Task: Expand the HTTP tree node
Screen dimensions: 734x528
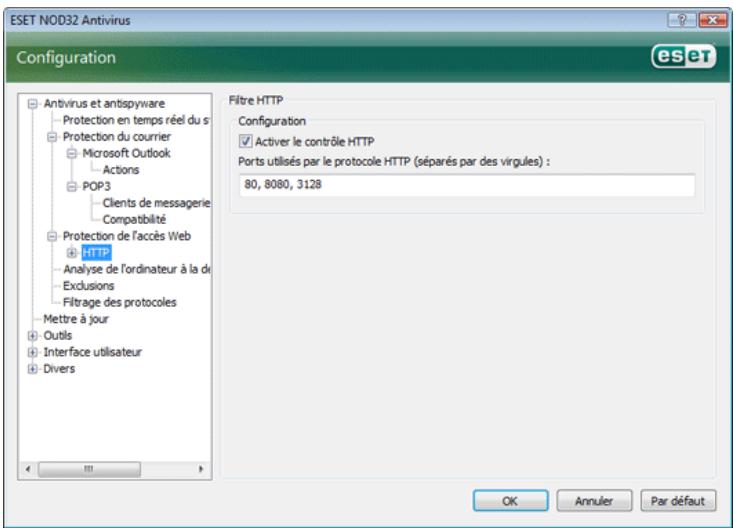Action: pos(71,253)
